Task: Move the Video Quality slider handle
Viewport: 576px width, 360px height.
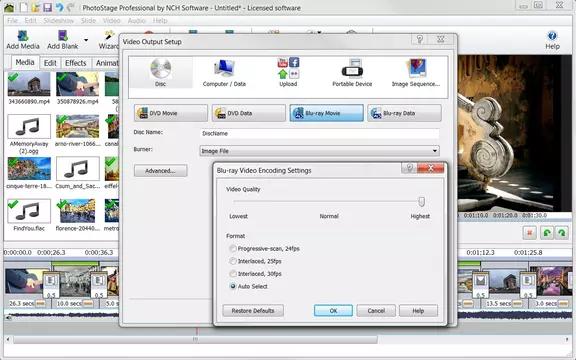Action: [x=422, y=201]
